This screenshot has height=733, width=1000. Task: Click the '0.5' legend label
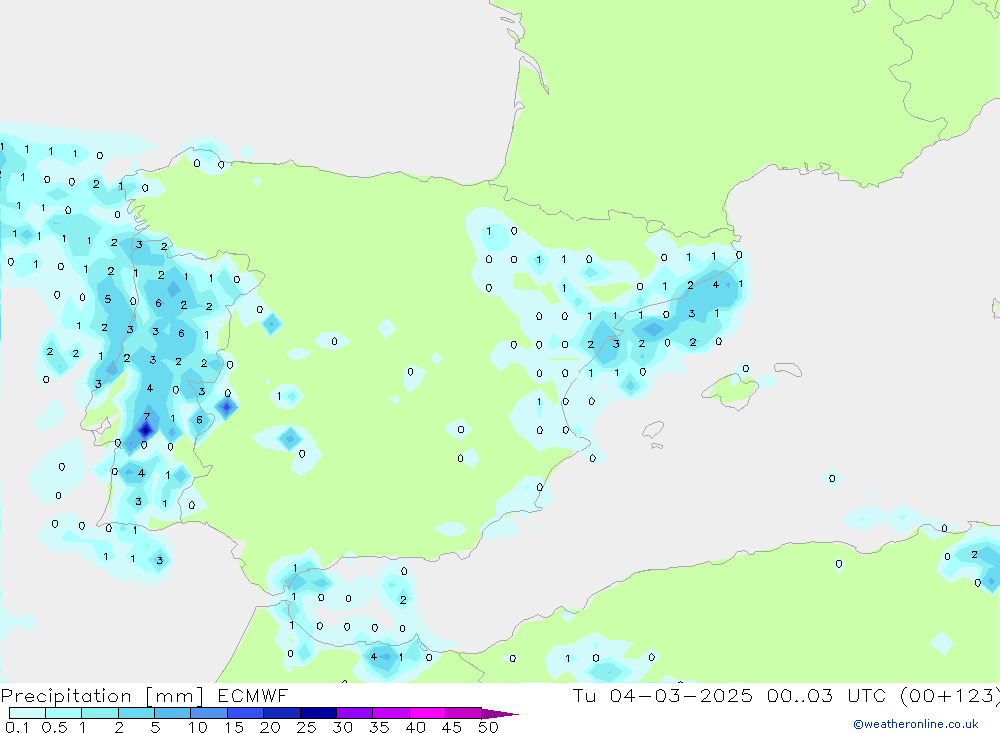[54, 727]
